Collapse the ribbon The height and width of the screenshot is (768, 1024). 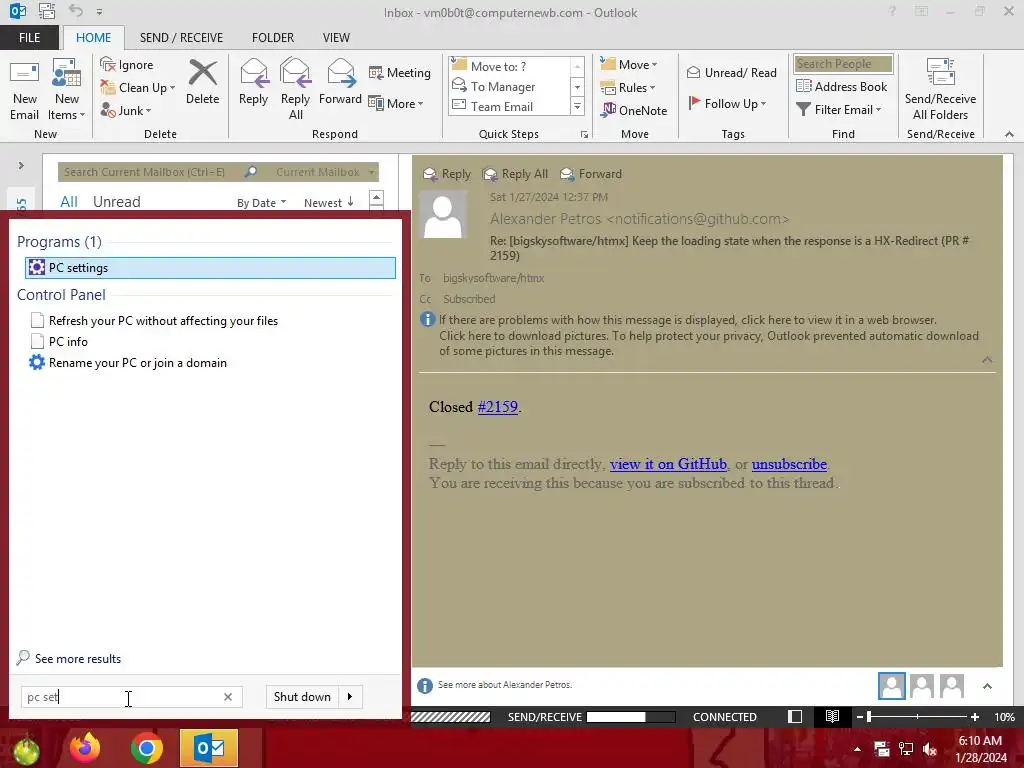(x=1009, y=135)
